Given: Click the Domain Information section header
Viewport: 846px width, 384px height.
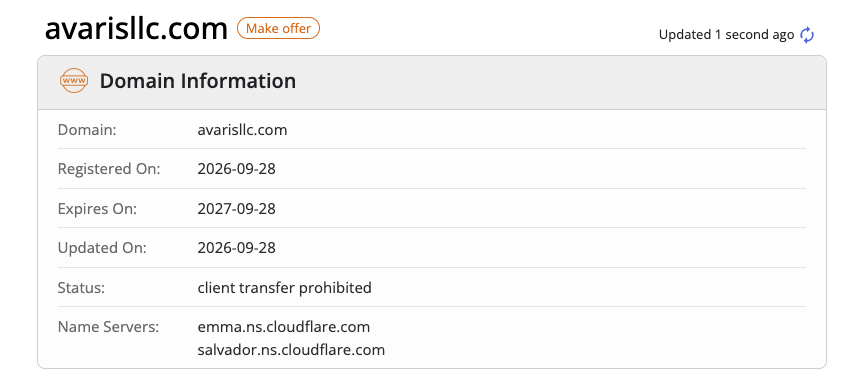Looking at the screenshot, I should click(432, 83).
